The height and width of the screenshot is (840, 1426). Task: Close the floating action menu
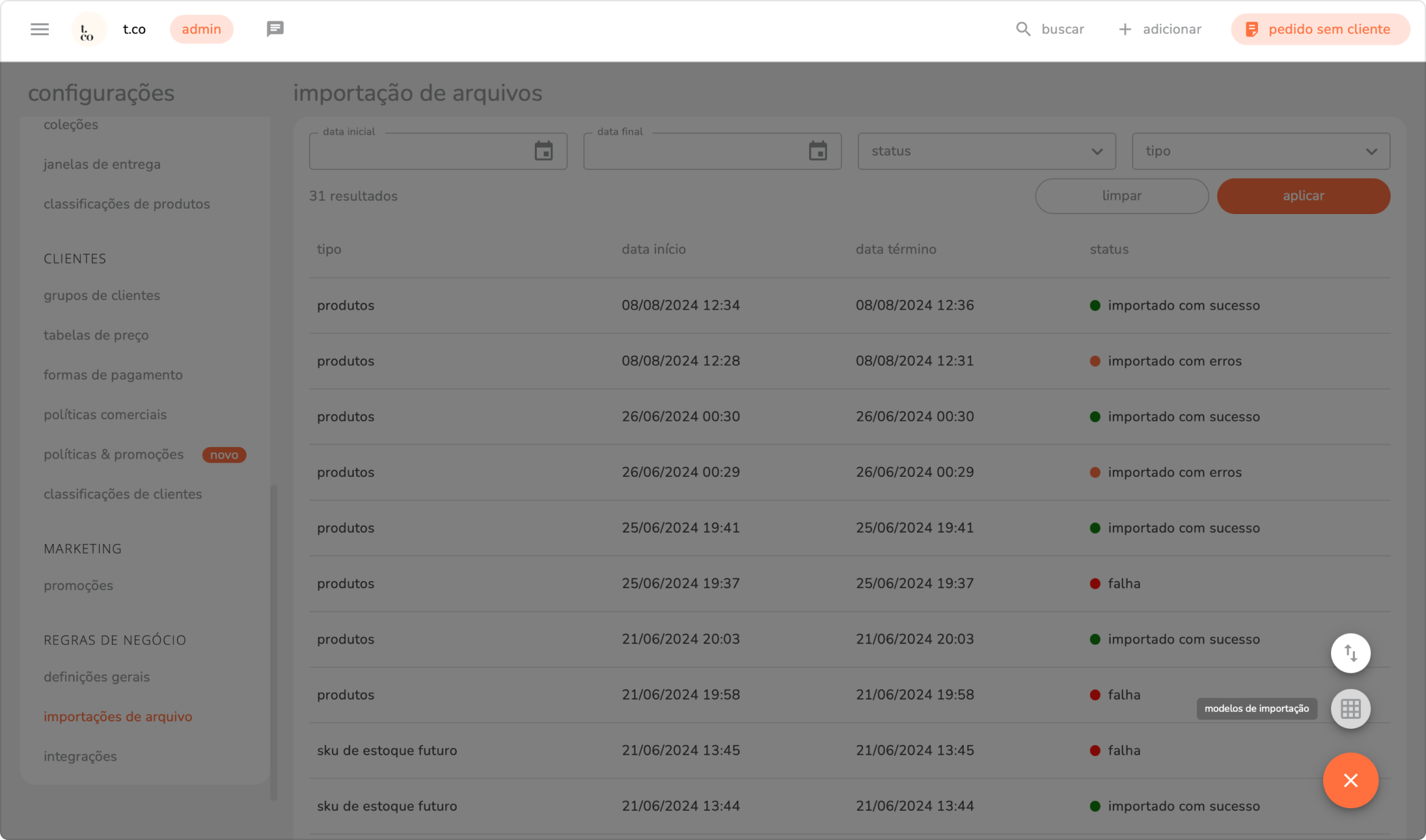click(x=1350, y=780)
